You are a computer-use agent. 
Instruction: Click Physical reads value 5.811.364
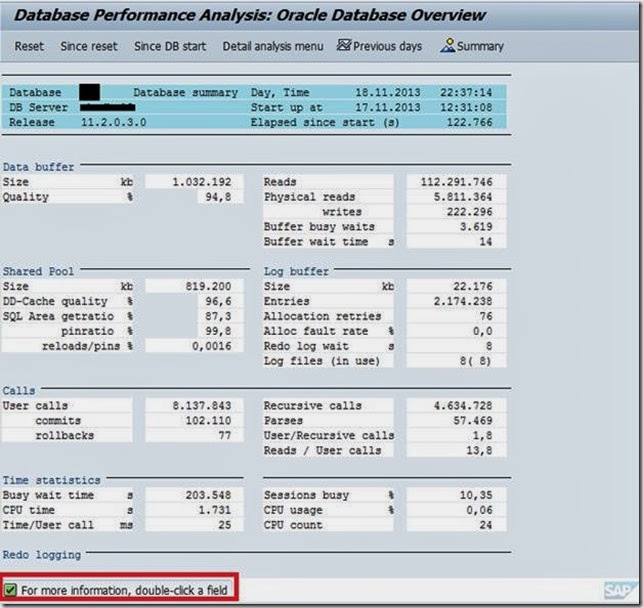pyautogui.click(x=456, y=197)
